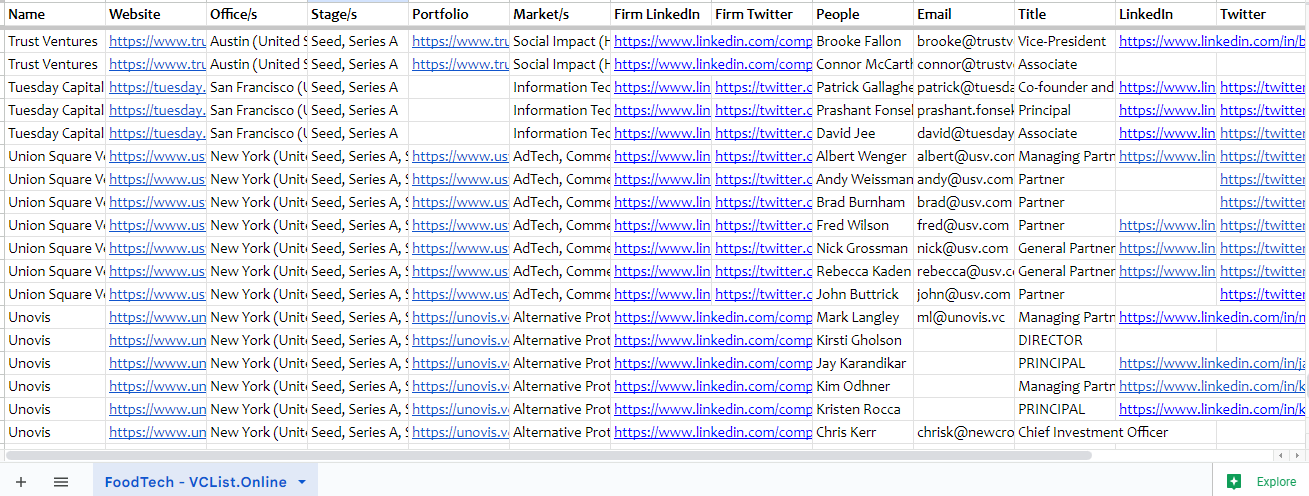The image size is (1309, 496).
Task: Select the Brooke Fallon cell
Action: tap(863, 41)
